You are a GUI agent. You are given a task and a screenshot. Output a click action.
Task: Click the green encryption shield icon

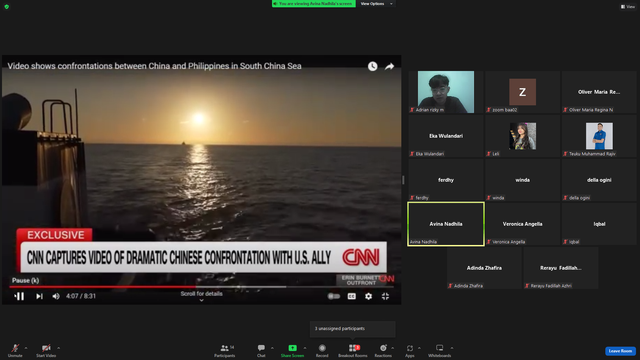click(7, 7)
